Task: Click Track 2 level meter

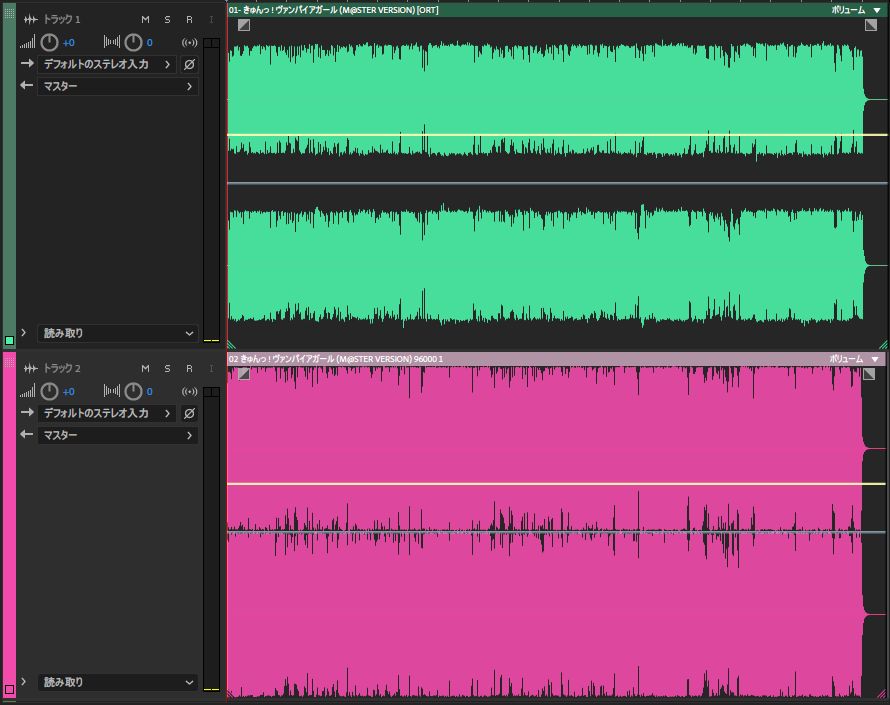Action: tap(211, 539)
